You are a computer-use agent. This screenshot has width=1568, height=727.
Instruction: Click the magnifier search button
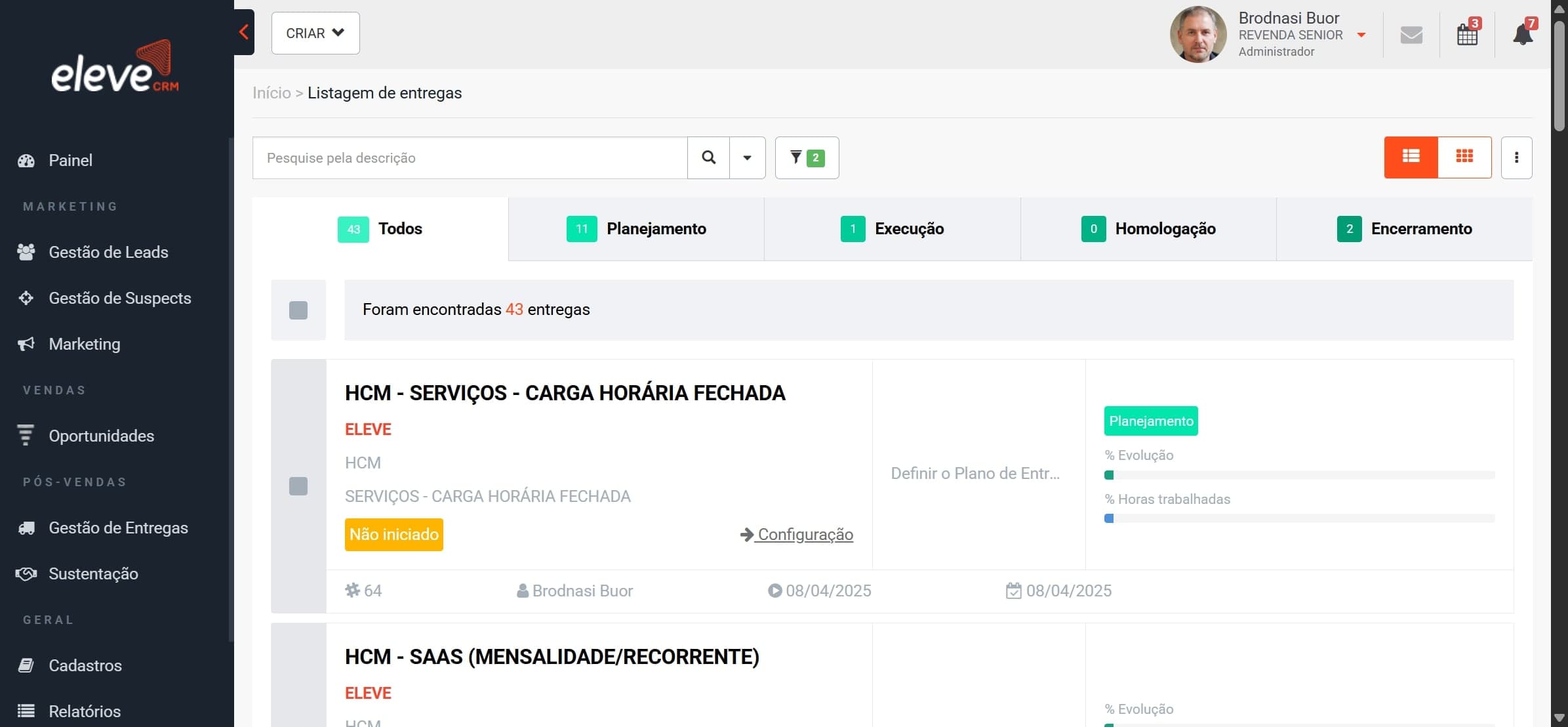click(x=708, y=157)
